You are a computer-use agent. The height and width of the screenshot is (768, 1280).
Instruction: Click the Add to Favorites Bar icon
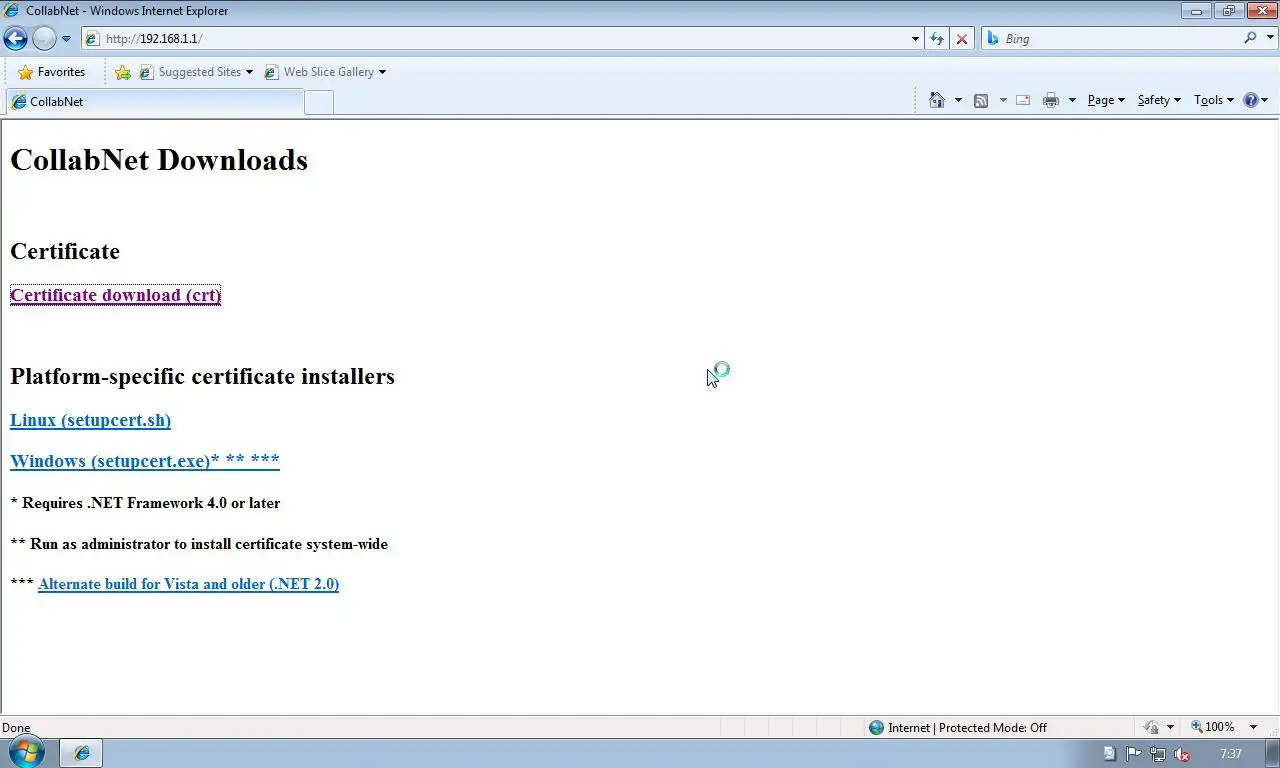pos(123,72)
